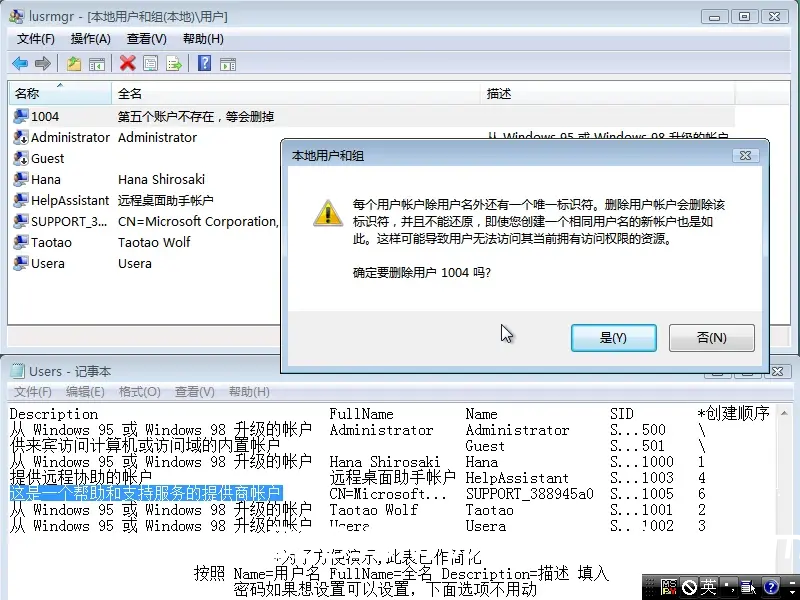Open the 查看(V) menu in lusrmgr
The width and height of the screenshot is (800, 600).
tap(146, 39)
